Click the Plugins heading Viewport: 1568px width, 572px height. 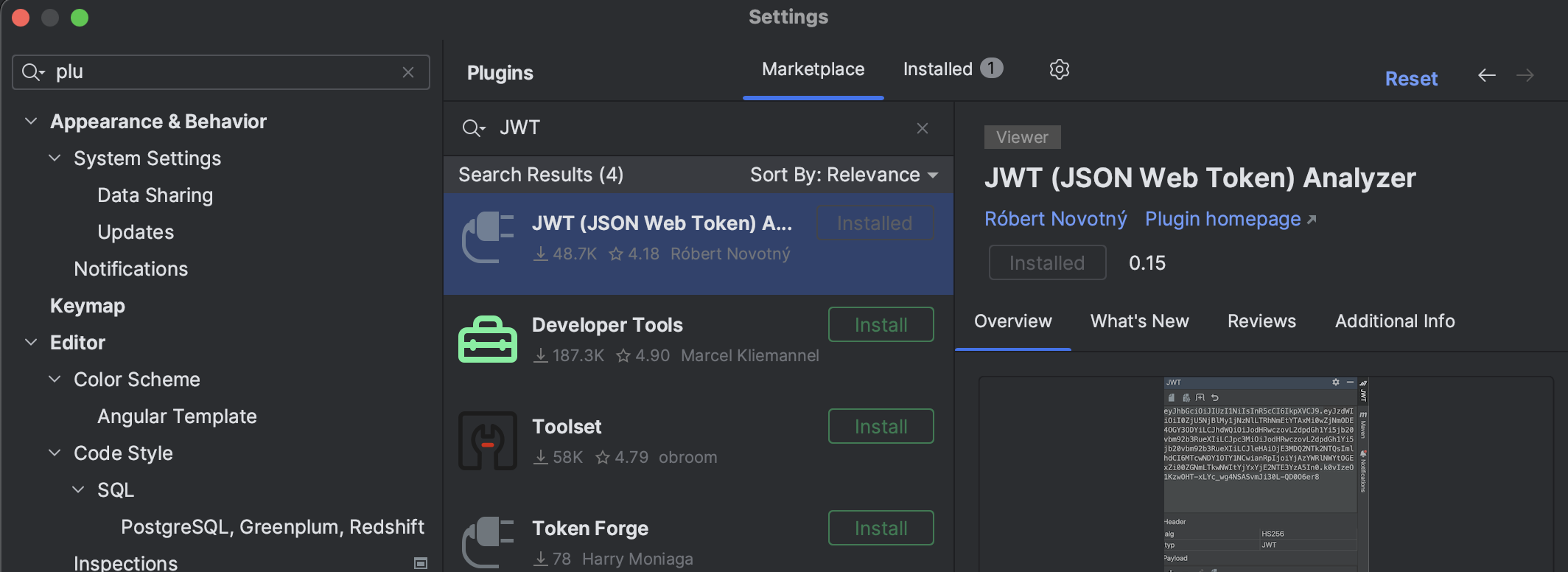click(x=500, y=72)
